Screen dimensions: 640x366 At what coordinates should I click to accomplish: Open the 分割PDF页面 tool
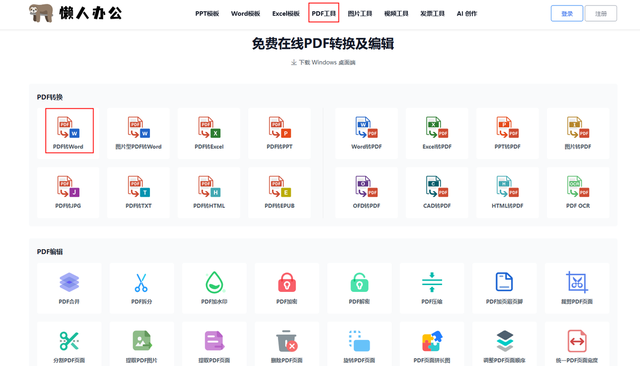[69, 344]
